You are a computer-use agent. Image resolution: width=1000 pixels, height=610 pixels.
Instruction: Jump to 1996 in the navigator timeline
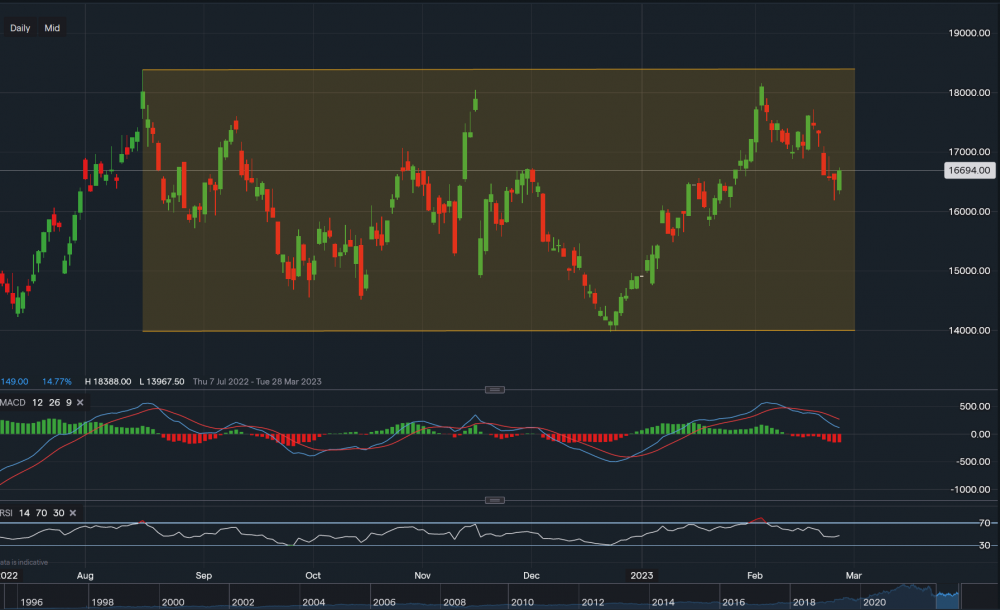pyautogui.click(x=30, y=603)
